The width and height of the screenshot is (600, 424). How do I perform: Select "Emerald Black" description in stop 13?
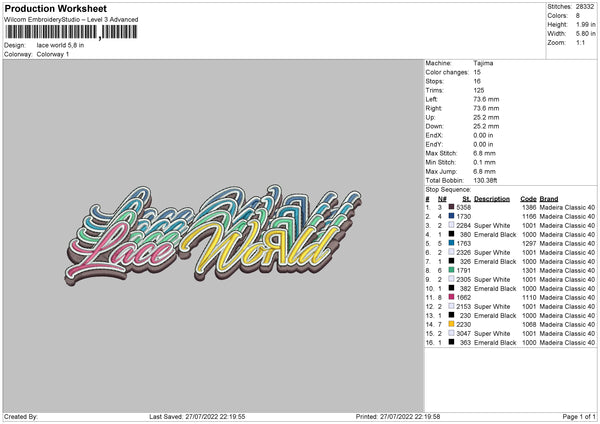(495, 316)
